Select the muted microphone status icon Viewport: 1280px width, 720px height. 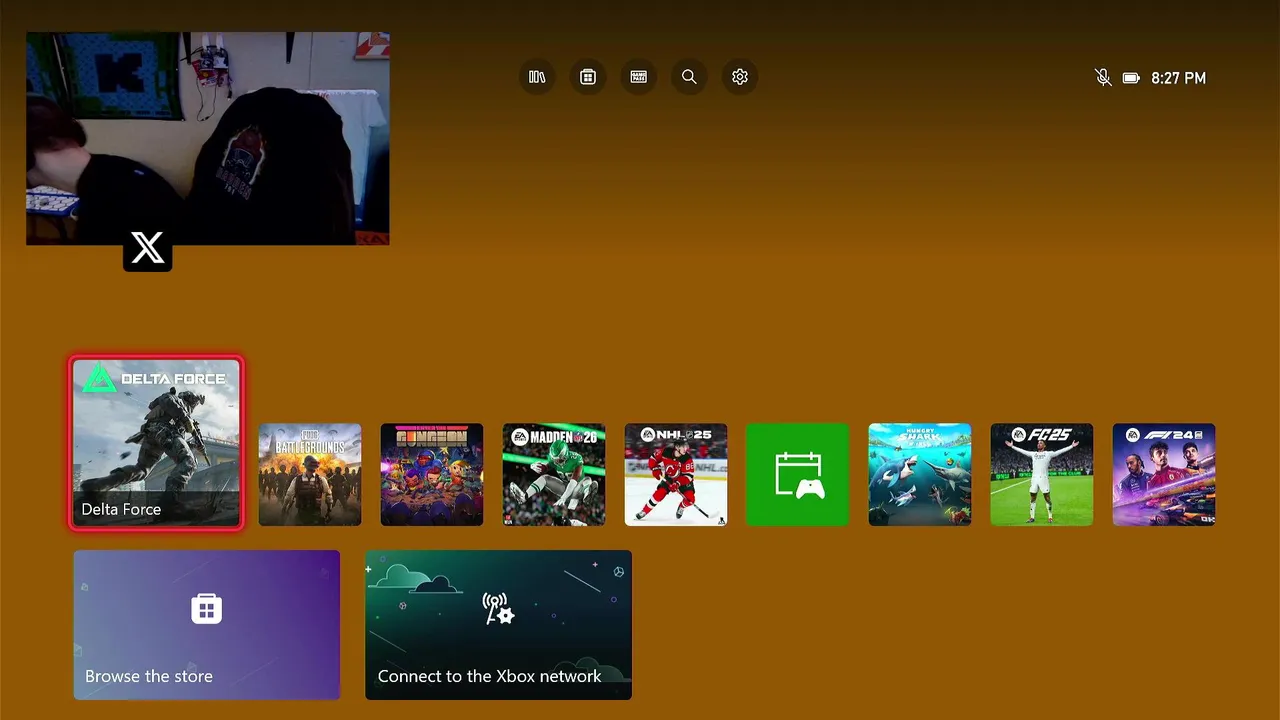pyautogui.click(x=1103, y=77)
